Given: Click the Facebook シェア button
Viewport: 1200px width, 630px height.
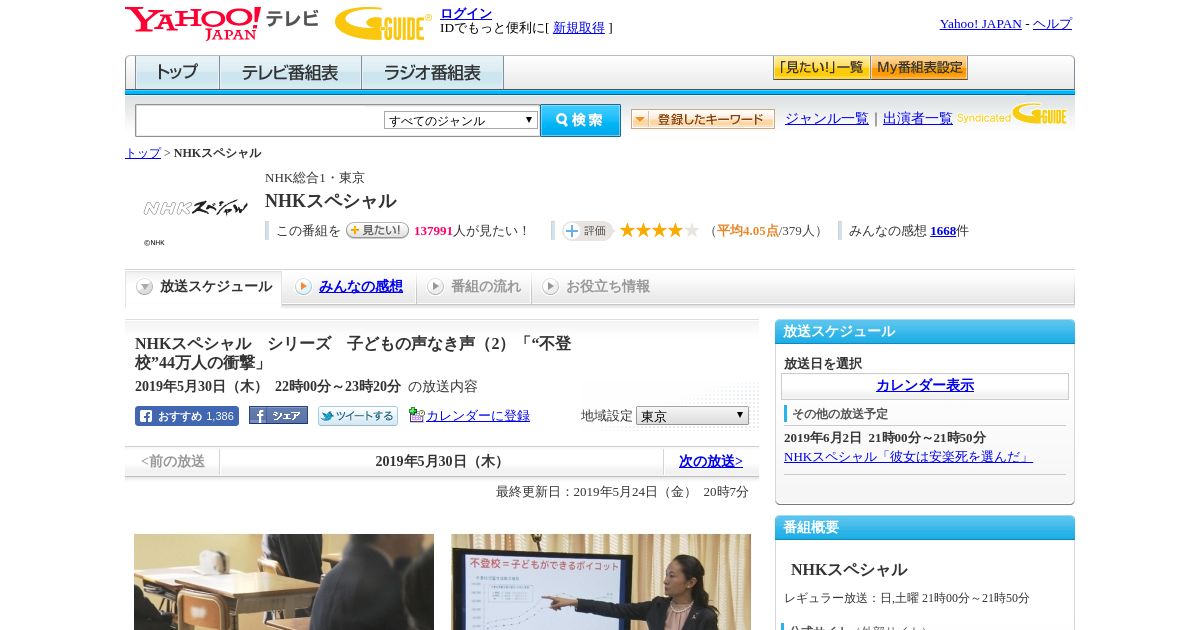Looking at the screenshot, I should tap(278, 415).
